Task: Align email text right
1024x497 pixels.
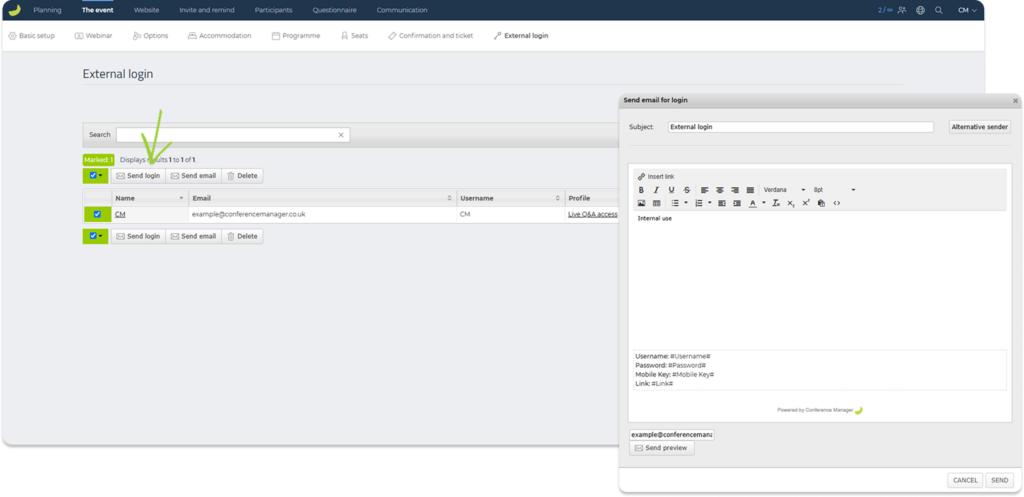Action: pyautogui.click(x=735, y=190)
